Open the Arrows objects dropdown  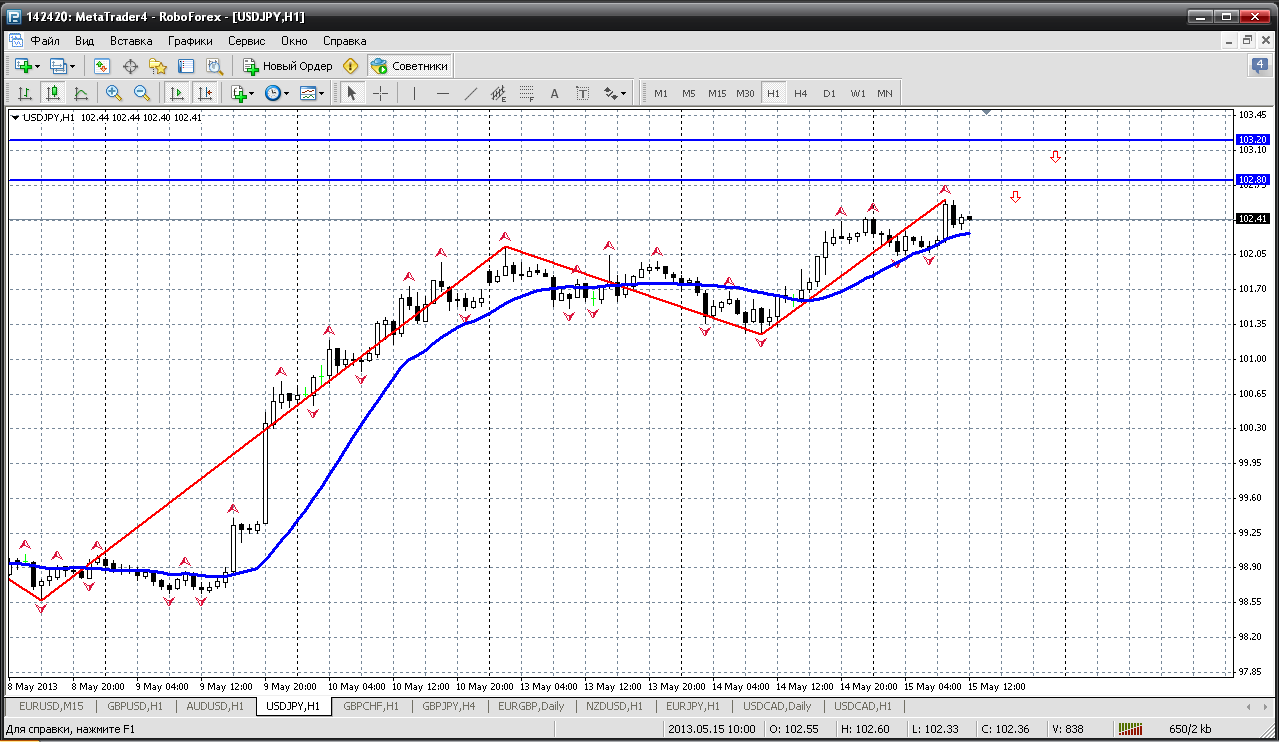615,93
